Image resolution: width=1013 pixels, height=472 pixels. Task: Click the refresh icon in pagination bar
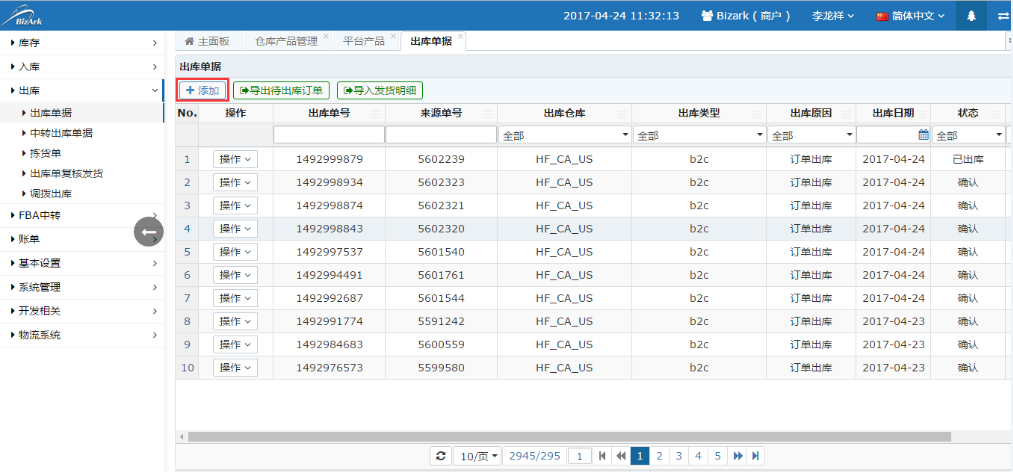click(x=441, y=456)
